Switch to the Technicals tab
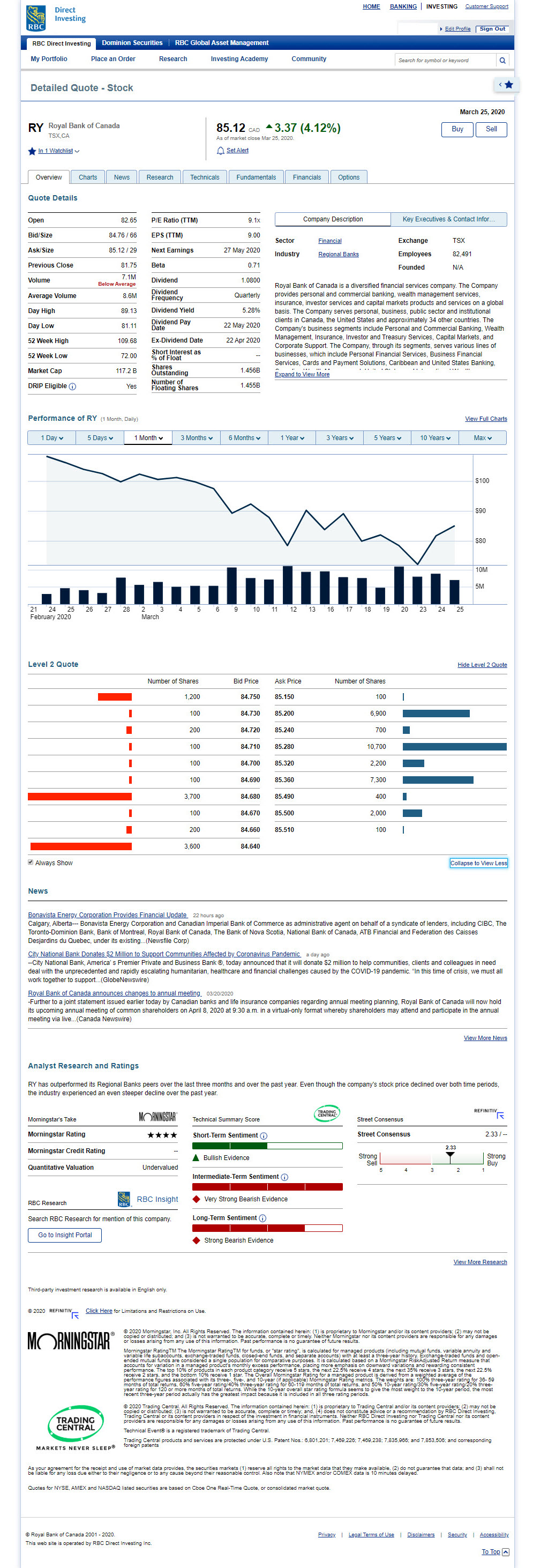This screenshot has height=1568, width=533. (x=205, y=177)
